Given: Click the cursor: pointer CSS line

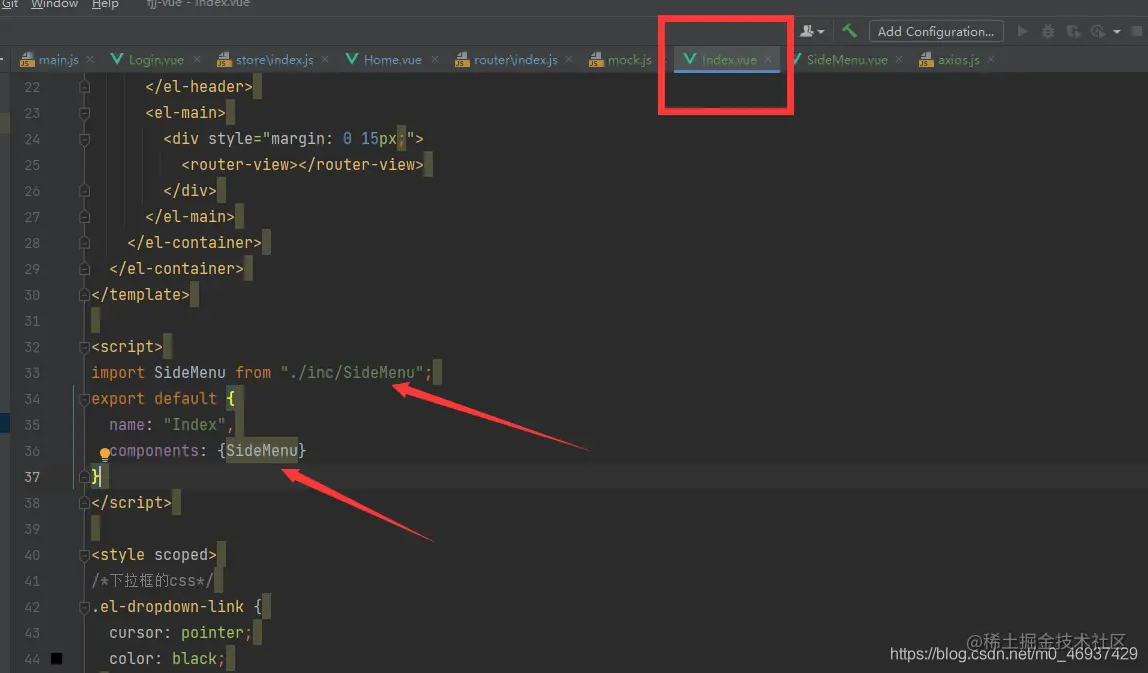Looking at the screenshot, I should (180, 633).
